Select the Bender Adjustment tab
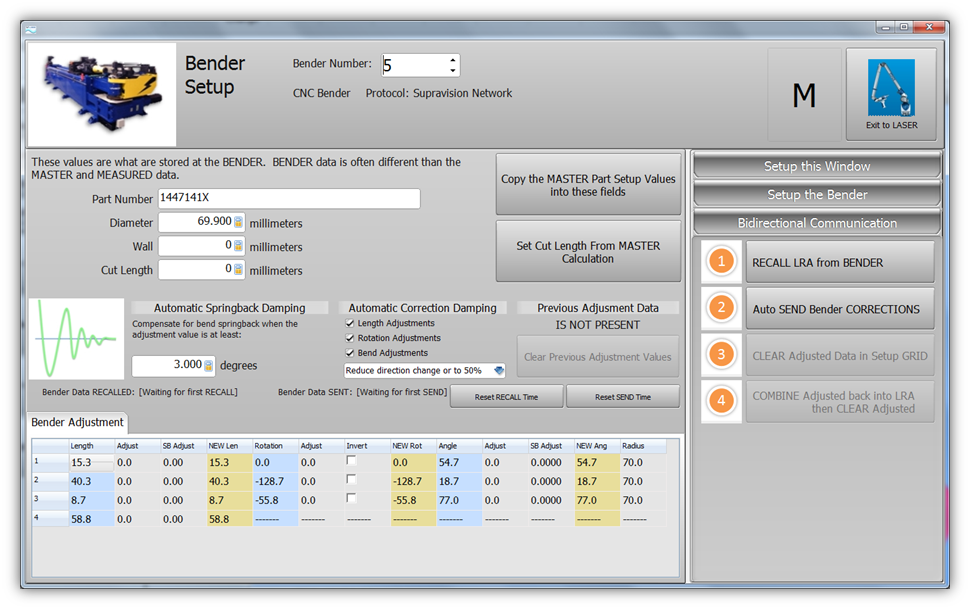Viewport: 970px width, 609px height. (x=77, y=423)
